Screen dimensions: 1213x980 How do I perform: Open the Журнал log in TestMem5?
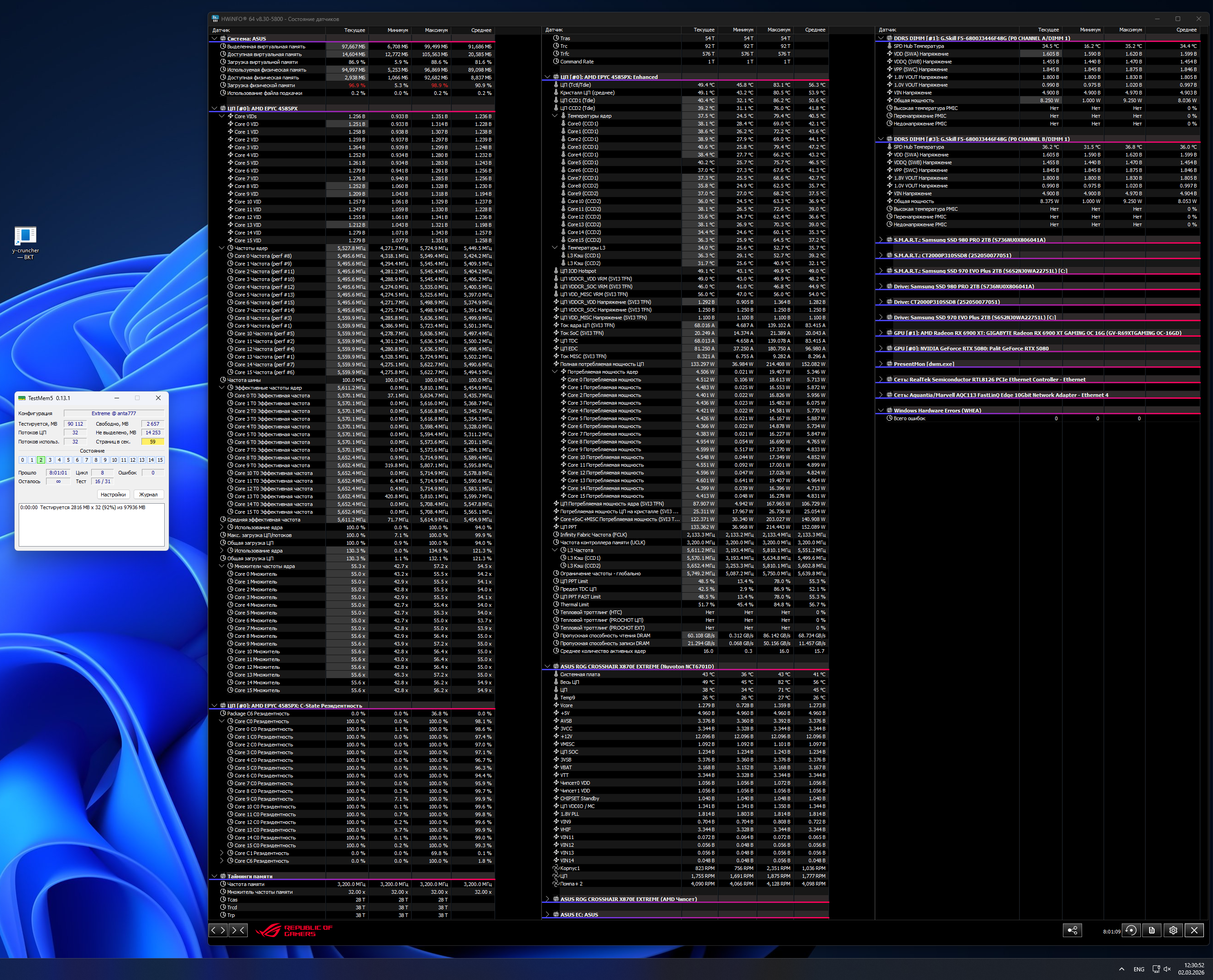coord(148,495)
